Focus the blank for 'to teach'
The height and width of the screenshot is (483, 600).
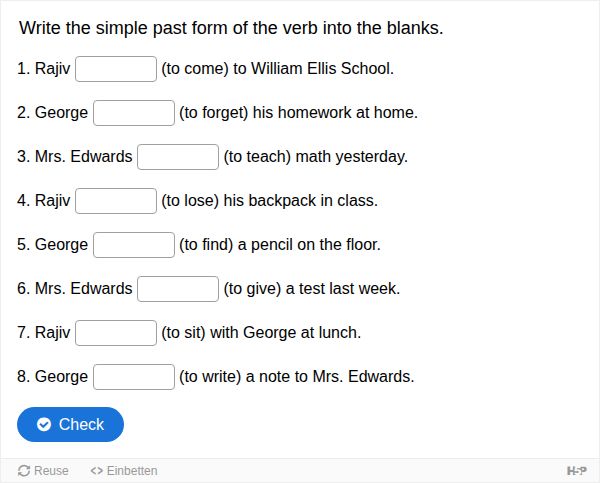tap(178, 157)
